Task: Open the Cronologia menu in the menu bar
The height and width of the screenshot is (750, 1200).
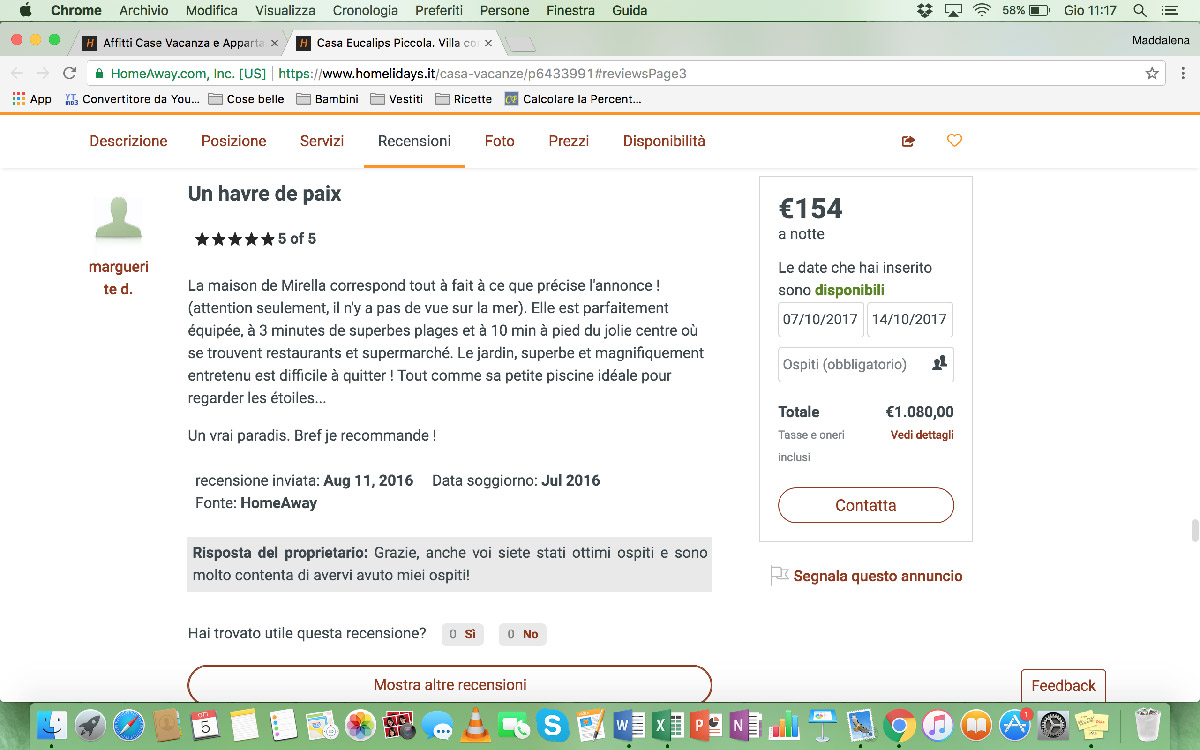Action: (364, 11)
